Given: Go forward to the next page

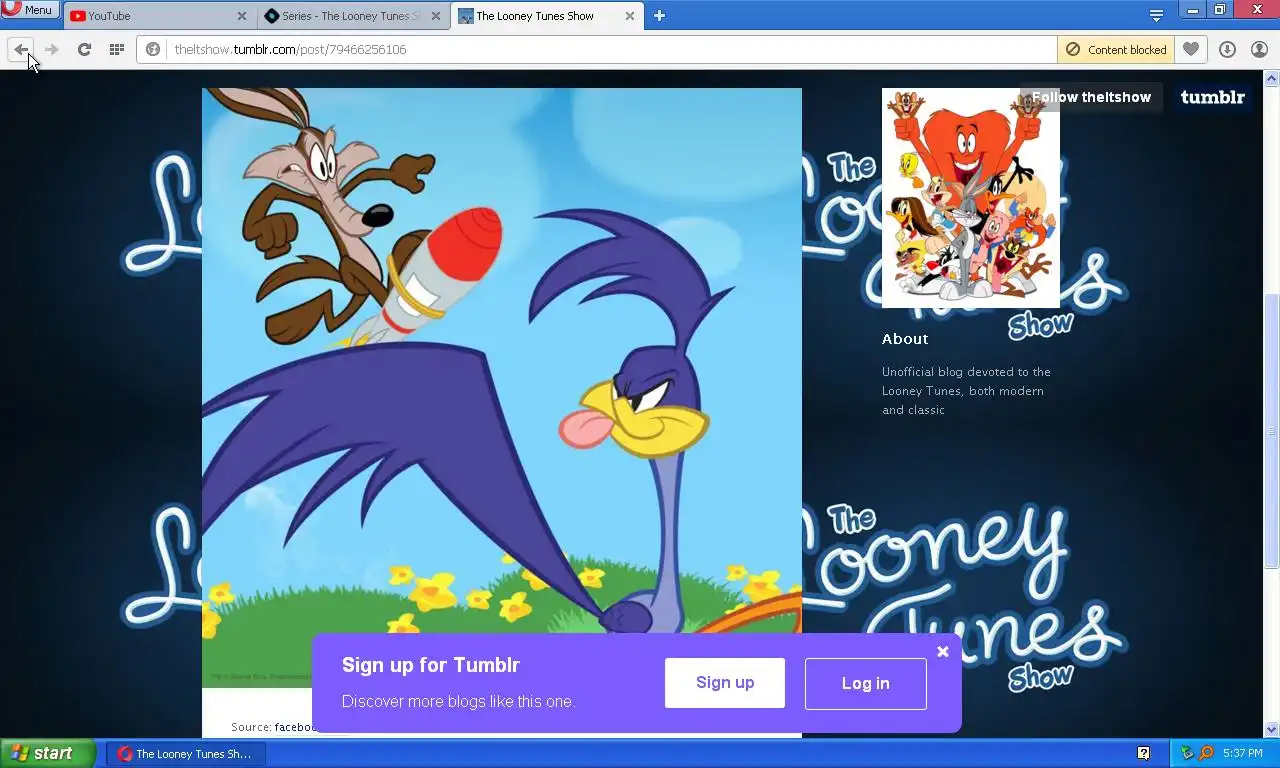Looking at the screenshot, I should tap(52, 49).
